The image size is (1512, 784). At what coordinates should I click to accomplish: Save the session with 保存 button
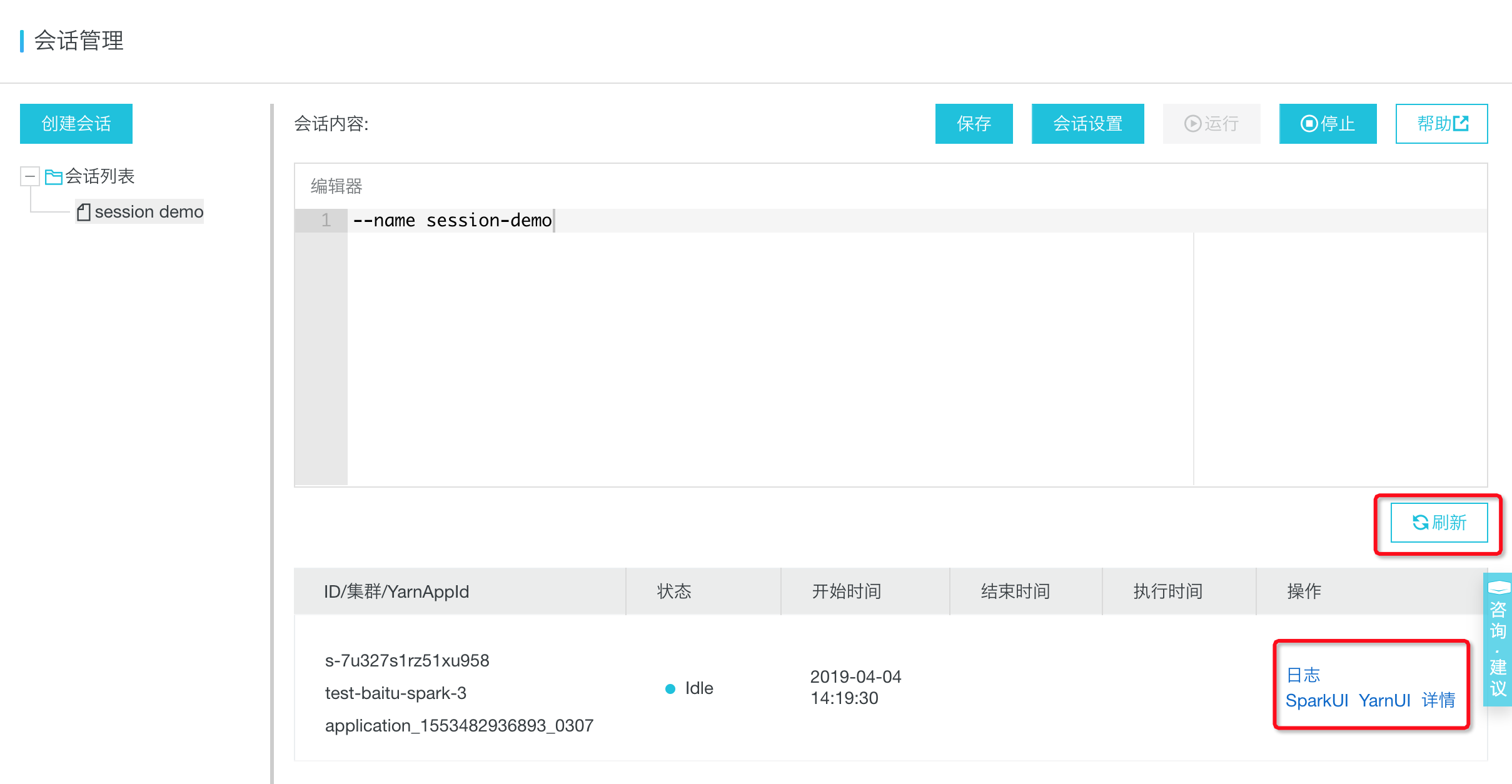[x=974, y=124]
